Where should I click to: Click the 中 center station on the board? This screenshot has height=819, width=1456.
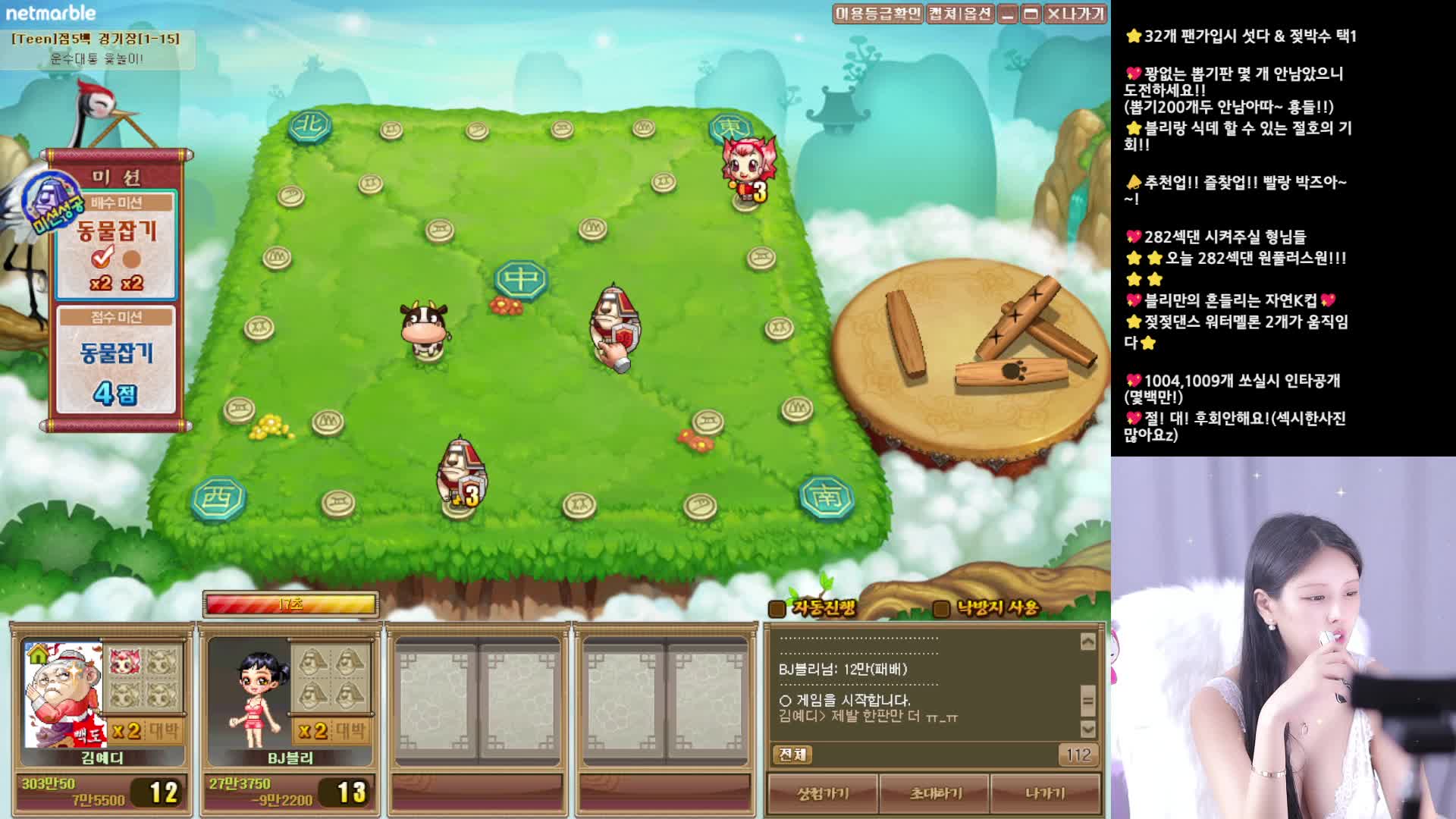coord(521,280)
